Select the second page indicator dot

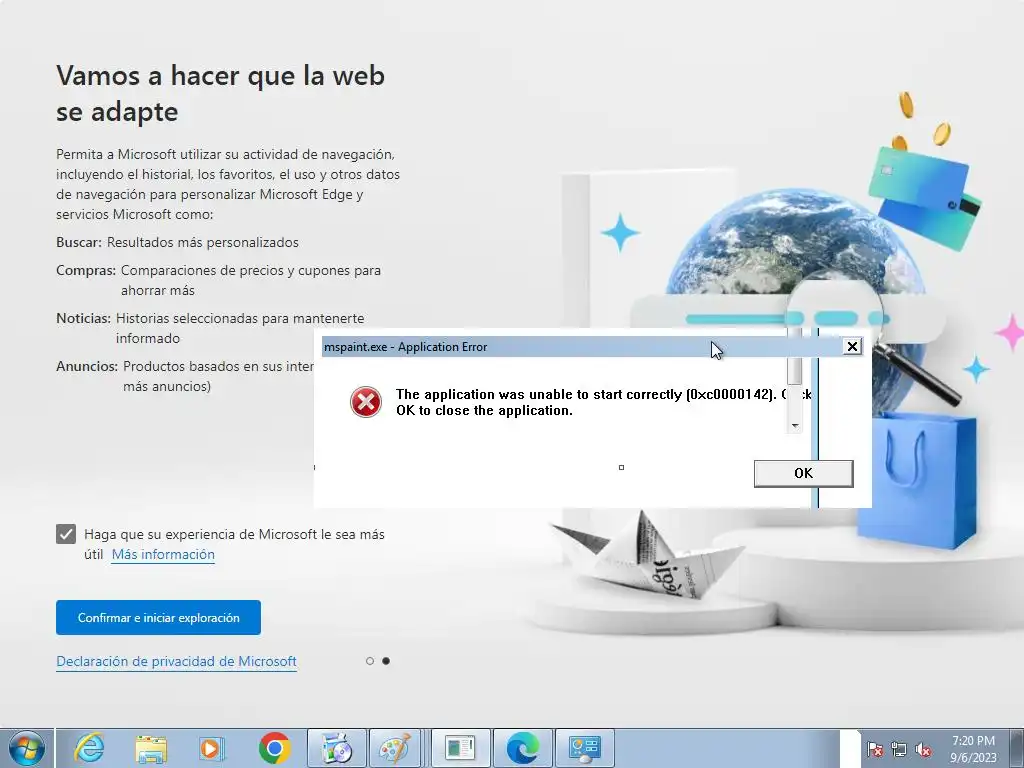click(x=386, y=661)
